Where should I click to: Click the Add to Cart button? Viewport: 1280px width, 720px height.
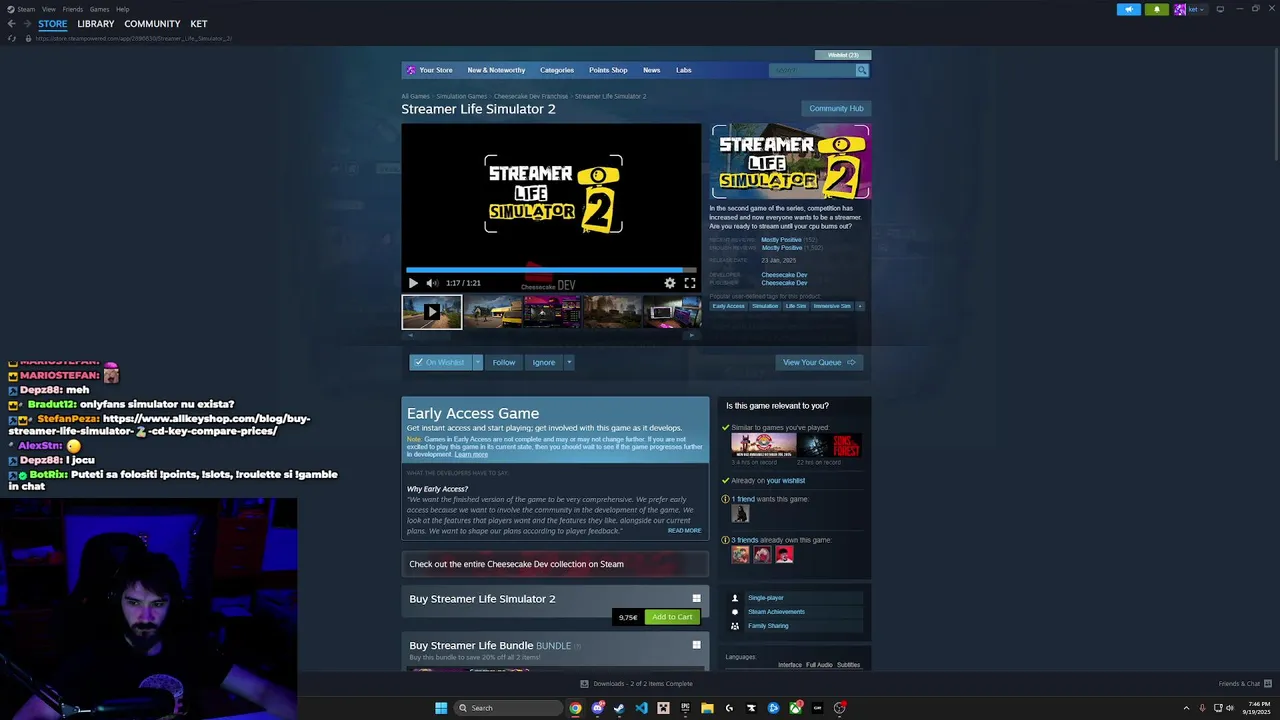click(x=672, y=617)
